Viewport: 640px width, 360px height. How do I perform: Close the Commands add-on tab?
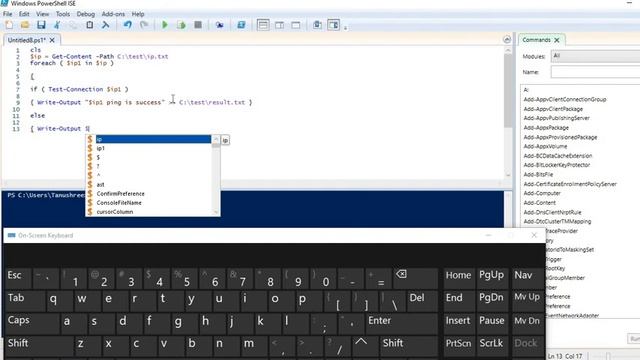click(x=557, y=40)
